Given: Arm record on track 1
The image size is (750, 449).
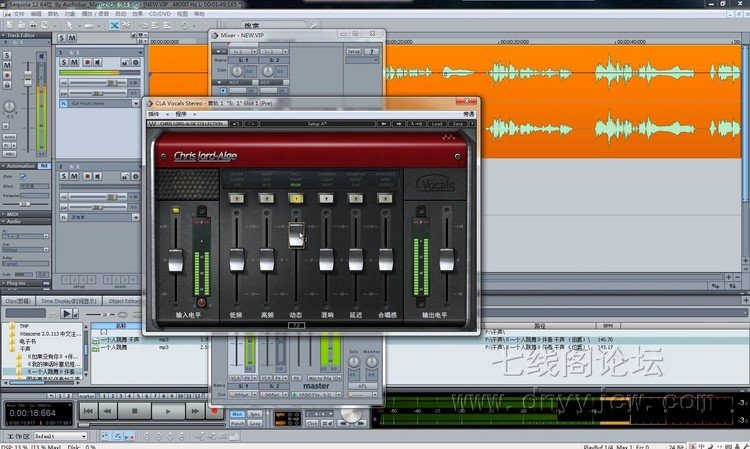Looking at the screenshot, I should click(87, 62).
